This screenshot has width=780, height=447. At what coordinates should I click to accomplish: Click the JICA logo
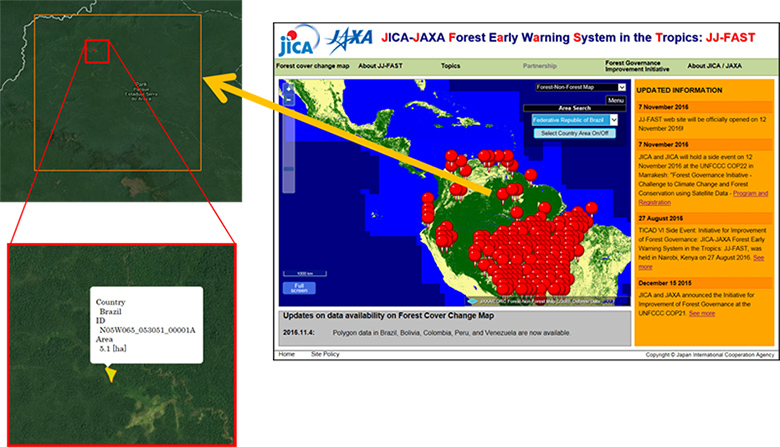click(x=298, y=41)
